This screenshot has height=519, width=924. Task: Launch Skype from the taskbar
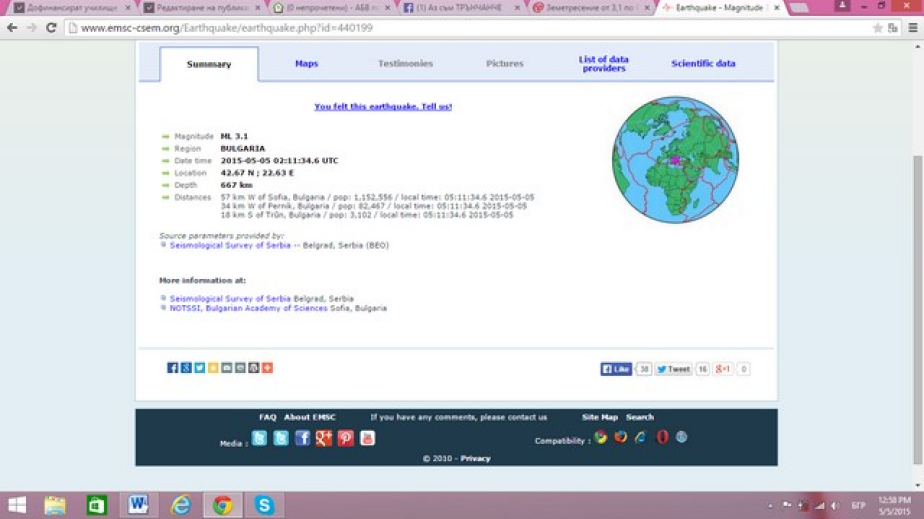pos(264,505)
